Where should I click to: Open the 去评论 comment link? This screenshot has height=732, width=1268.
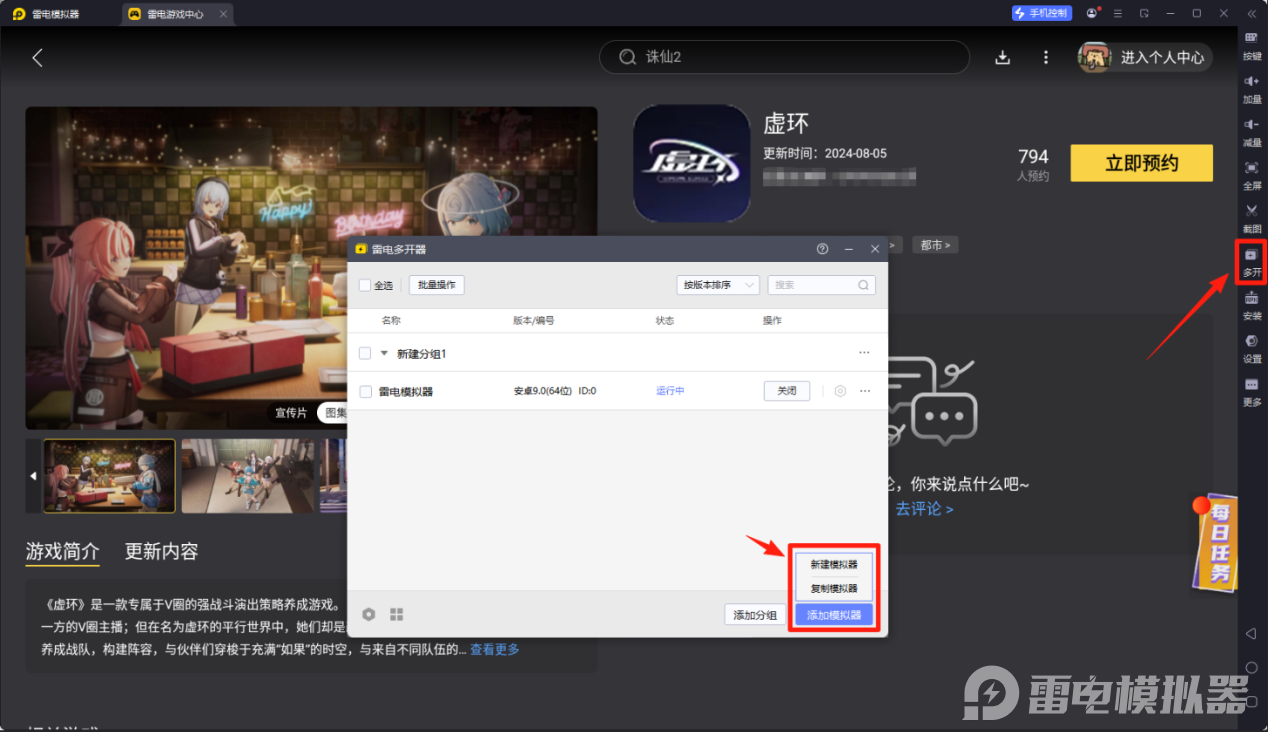tap(923, 509)
